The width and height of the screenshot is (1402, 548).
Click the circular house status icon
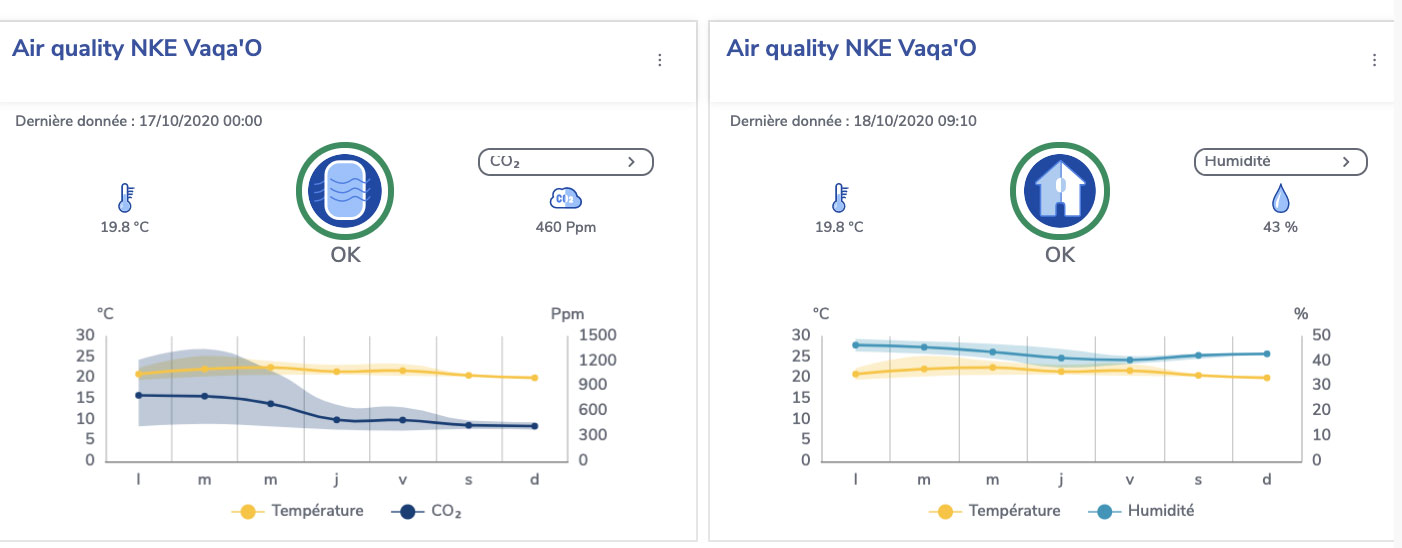click(x=1060, y=191)
